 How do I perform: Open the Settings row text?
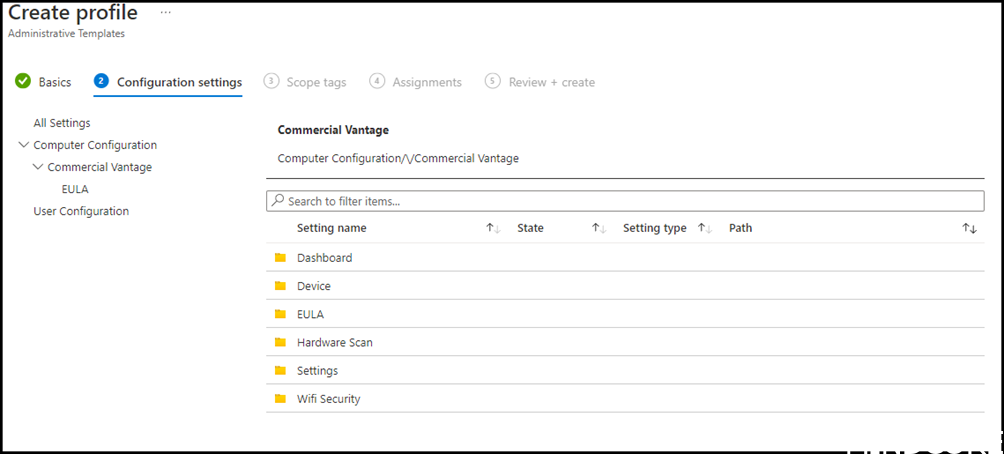(x=318, y=371)
